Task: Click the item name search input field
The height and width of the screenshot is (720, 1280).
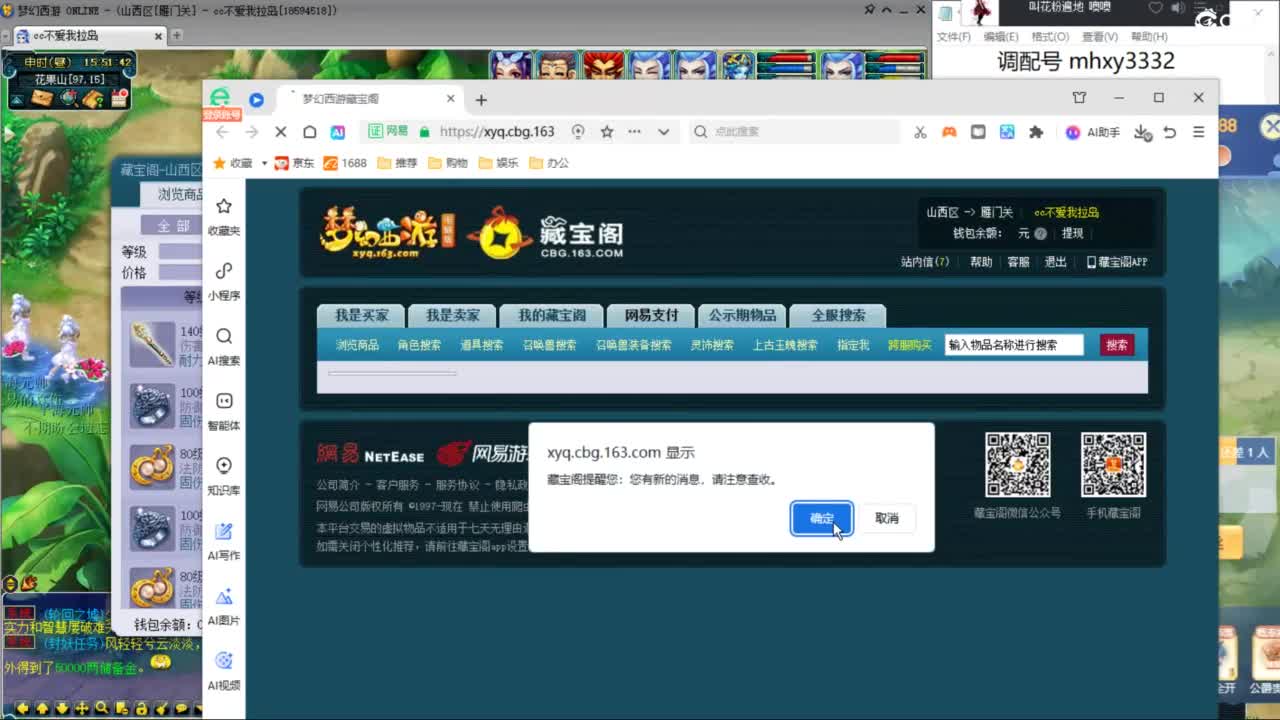Action: point(1014,345)
